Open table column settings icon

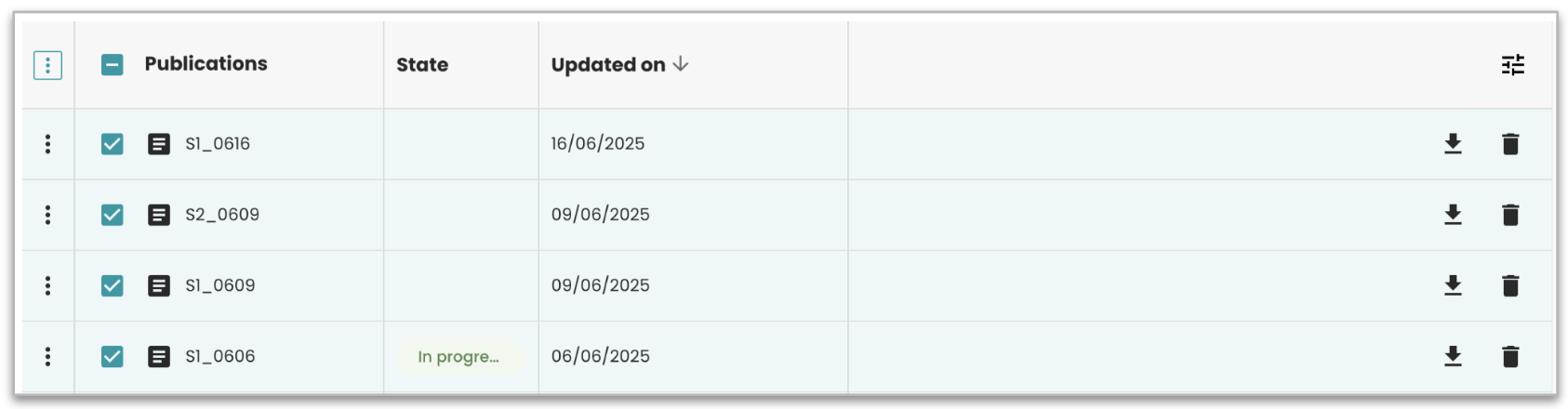[1513, 65]
